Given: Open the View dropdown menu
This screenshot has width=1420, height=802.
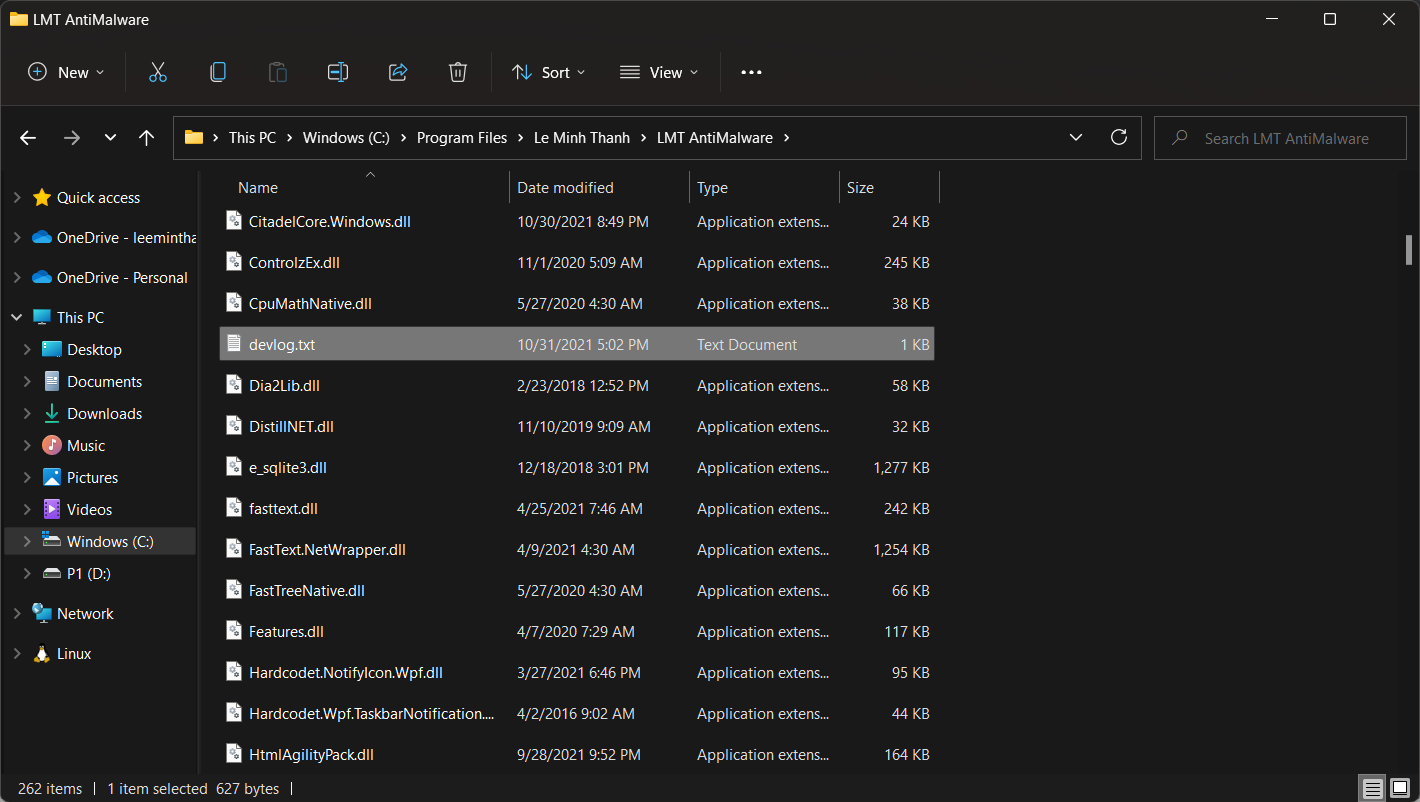Looking at the screenshot, I should pyautogui.click(x=659, y=72).
